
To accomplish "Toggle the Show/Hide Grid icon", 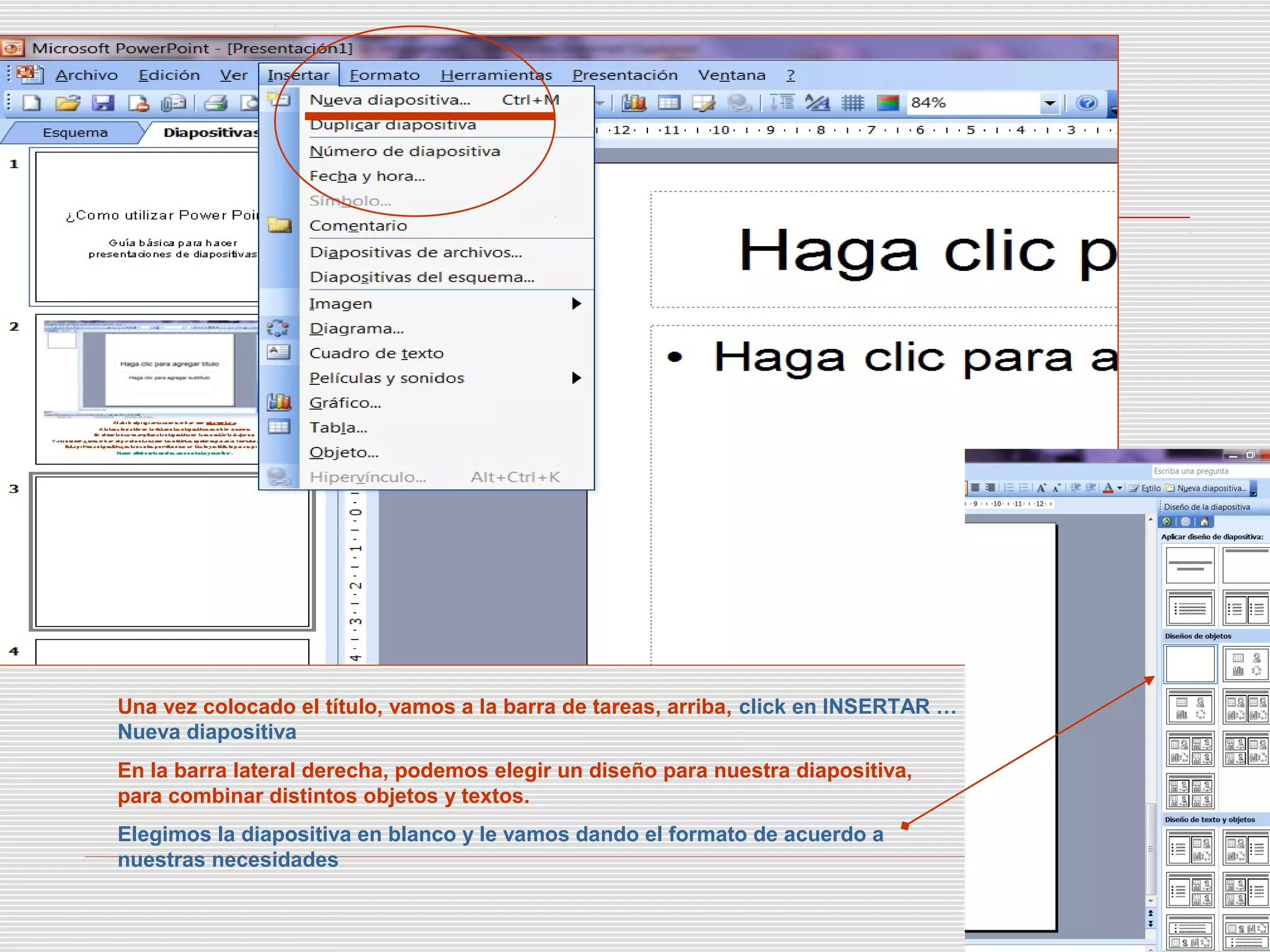I will tap(853, 103).
